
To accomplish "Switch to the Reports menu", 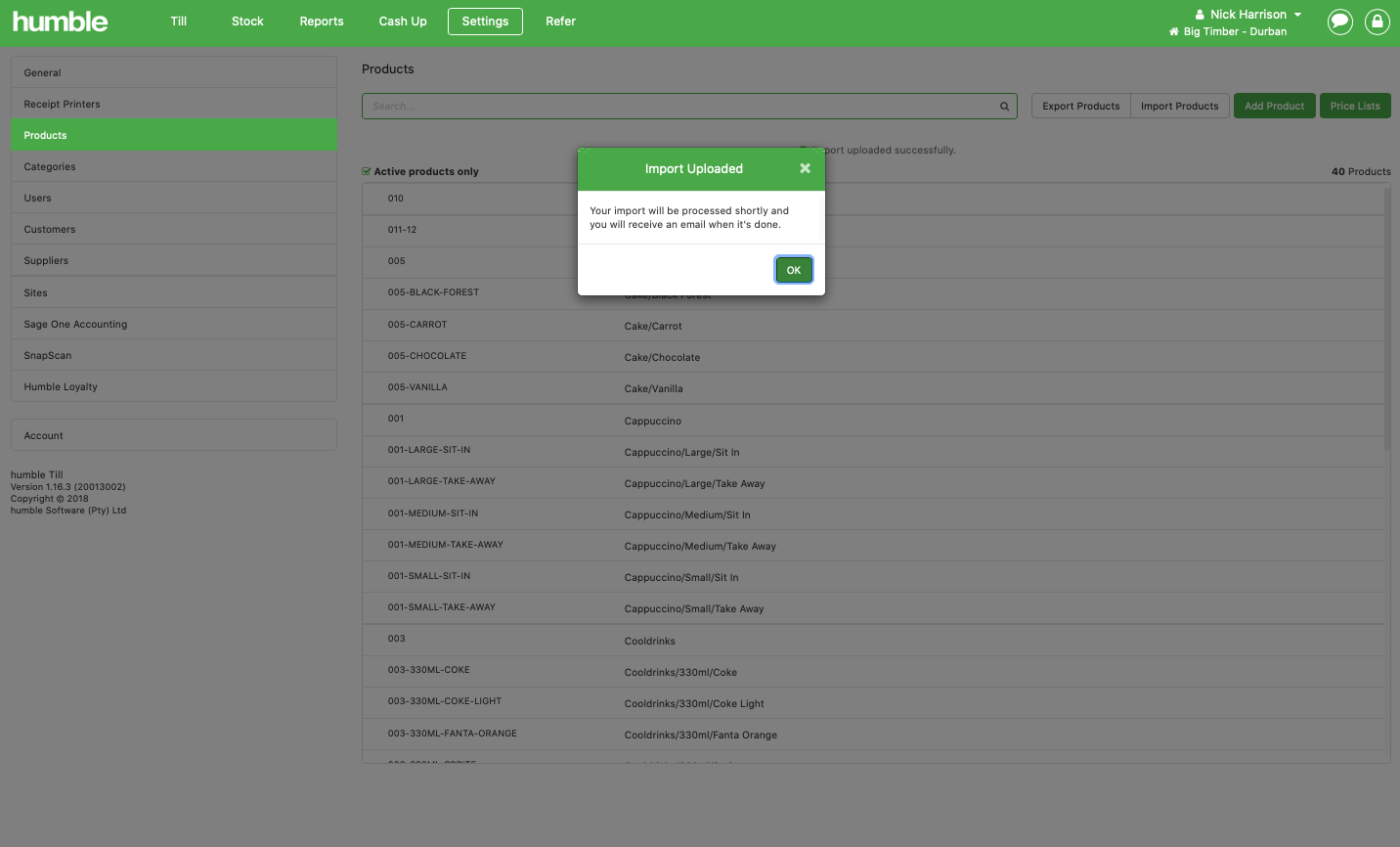I will click(321, 21).
